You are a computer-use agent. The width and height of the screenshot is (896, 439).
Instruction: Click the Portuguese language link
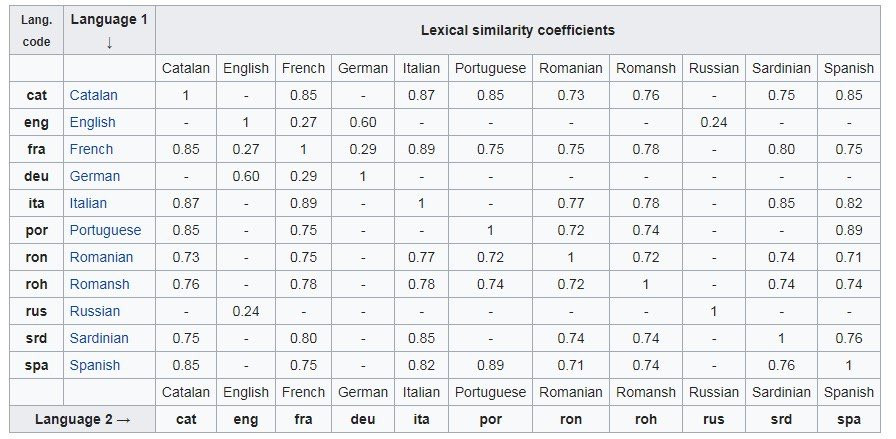pyautogui.click(x=105, y=231)
